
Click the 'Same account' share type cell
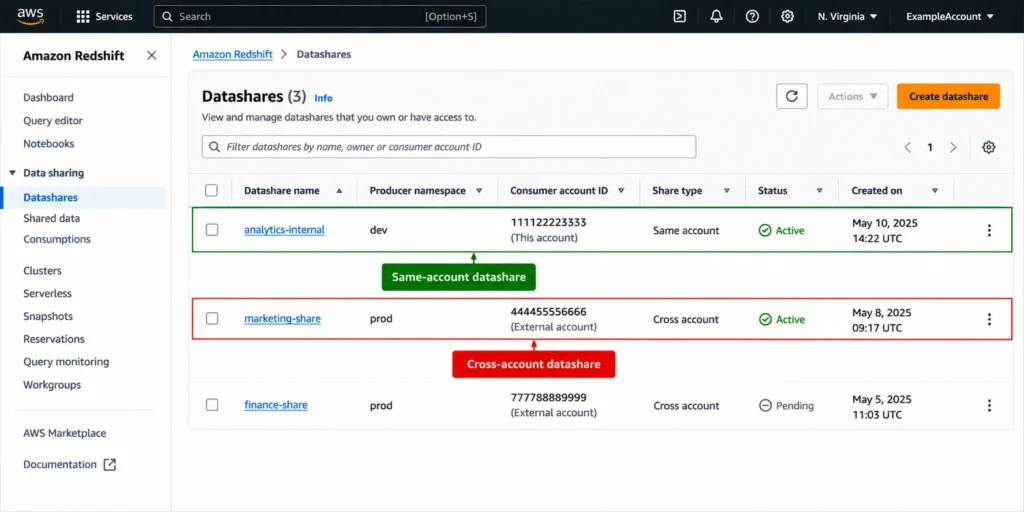pyautogui.click(x=686, y=231)
